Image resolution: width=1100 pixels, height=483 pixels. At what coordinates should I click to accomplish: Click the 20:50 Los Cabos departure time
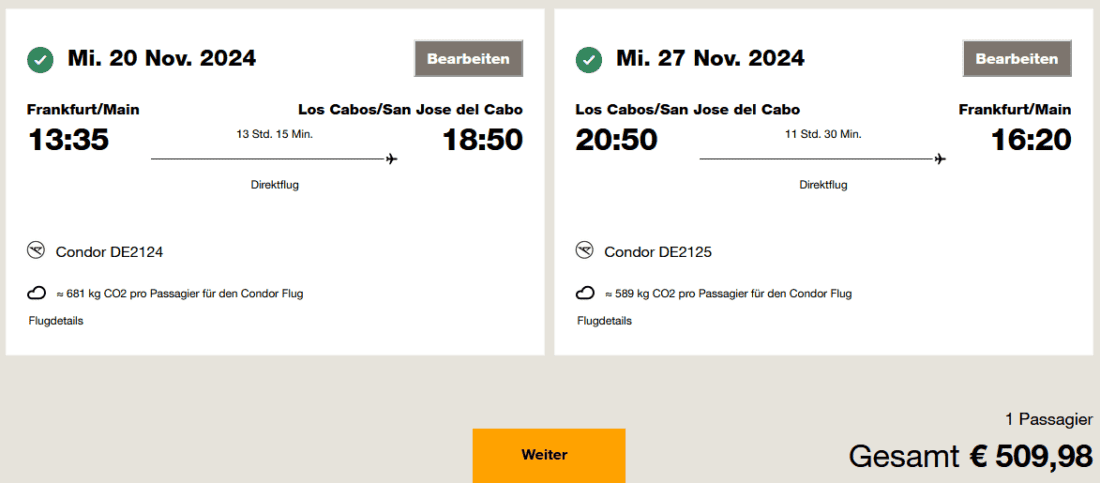(617, 140)
